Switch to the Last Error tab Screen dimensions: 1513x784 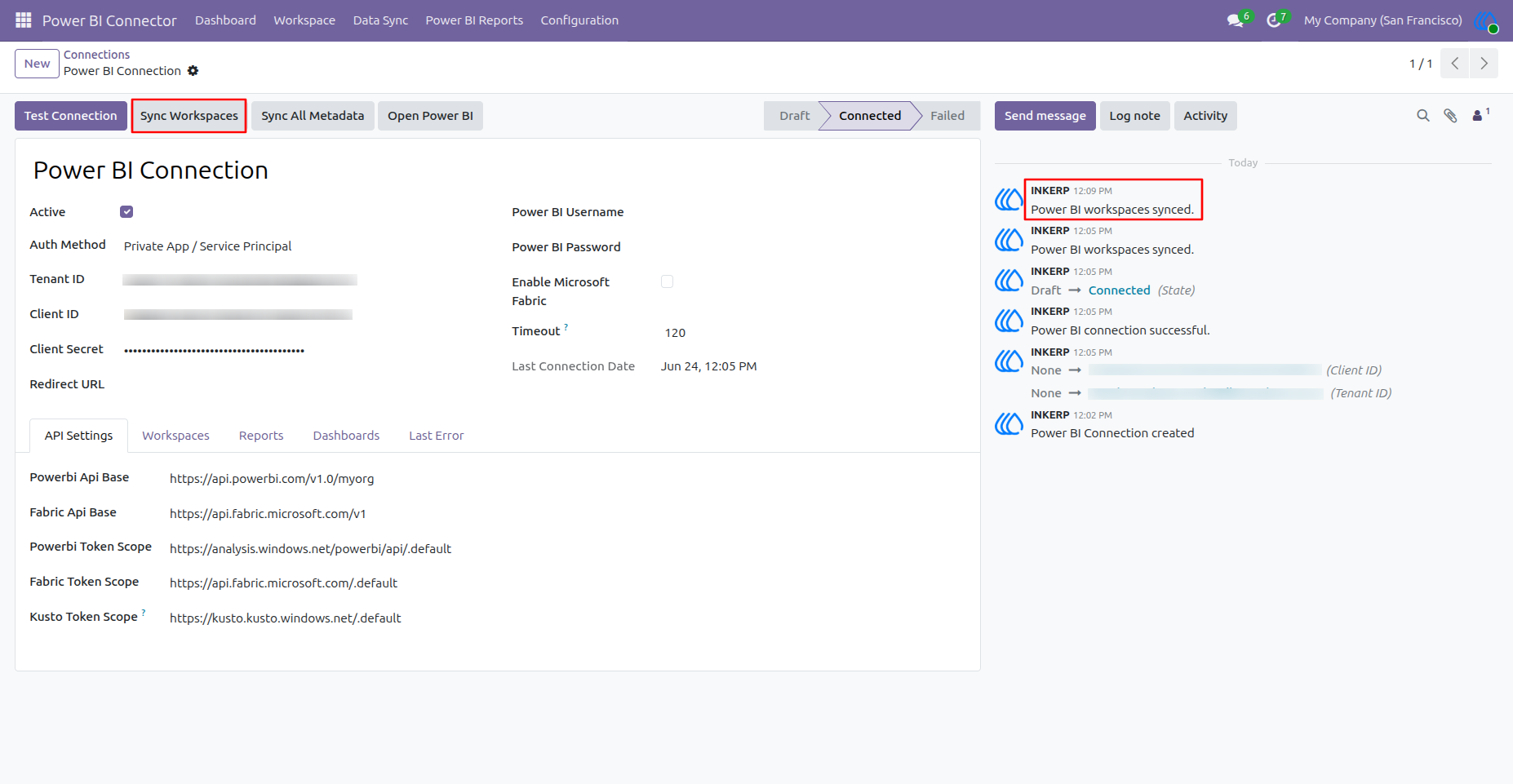[436, 436]
